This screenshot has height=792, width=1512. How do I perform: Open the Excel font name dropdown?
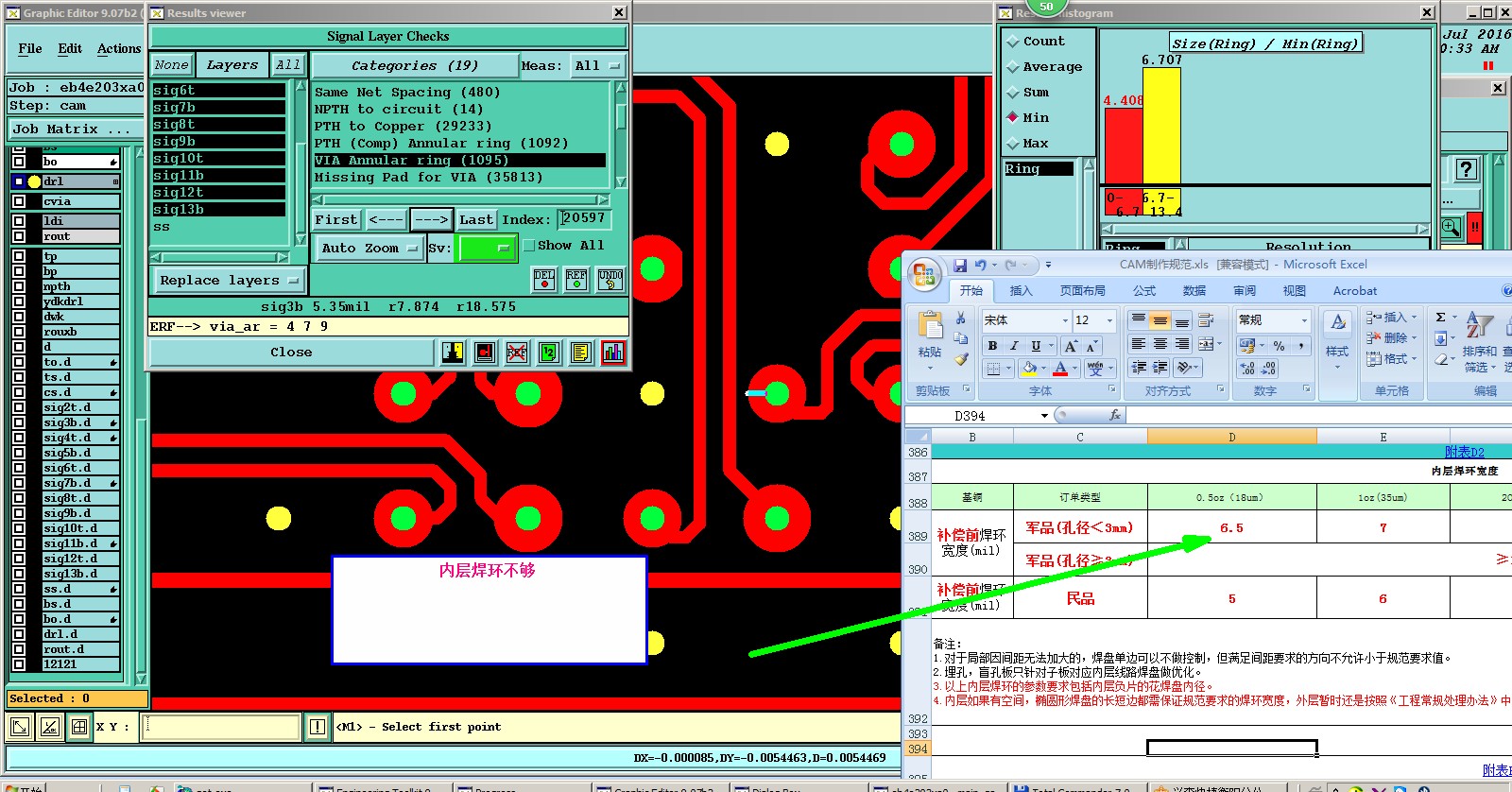(1065, 320)
